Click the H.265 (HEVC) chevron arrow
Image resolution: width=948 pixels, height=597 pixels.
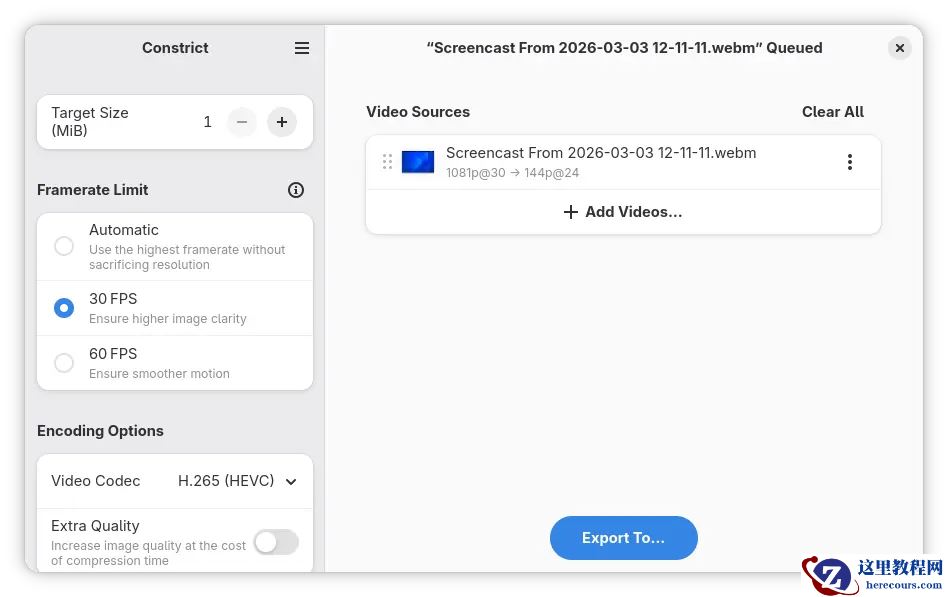[291, 482]
